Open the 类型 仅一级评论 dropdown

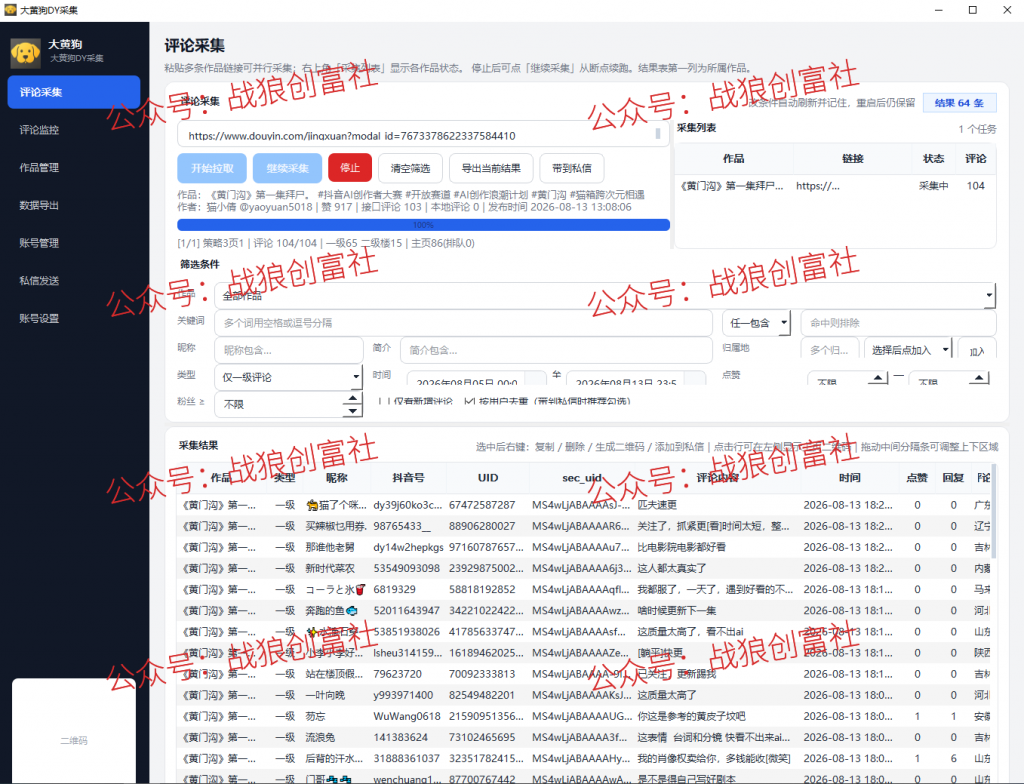pos(289,377)
